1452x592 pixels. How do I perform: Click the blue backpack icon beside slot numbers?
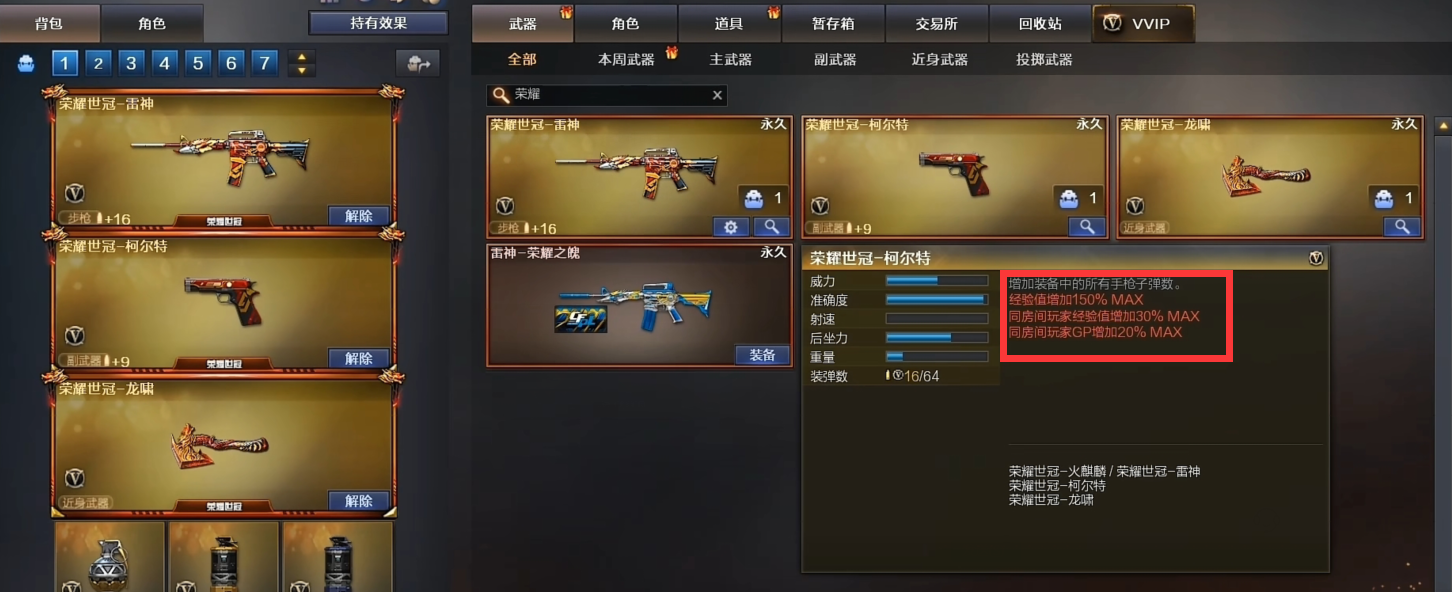click(27, 63)
